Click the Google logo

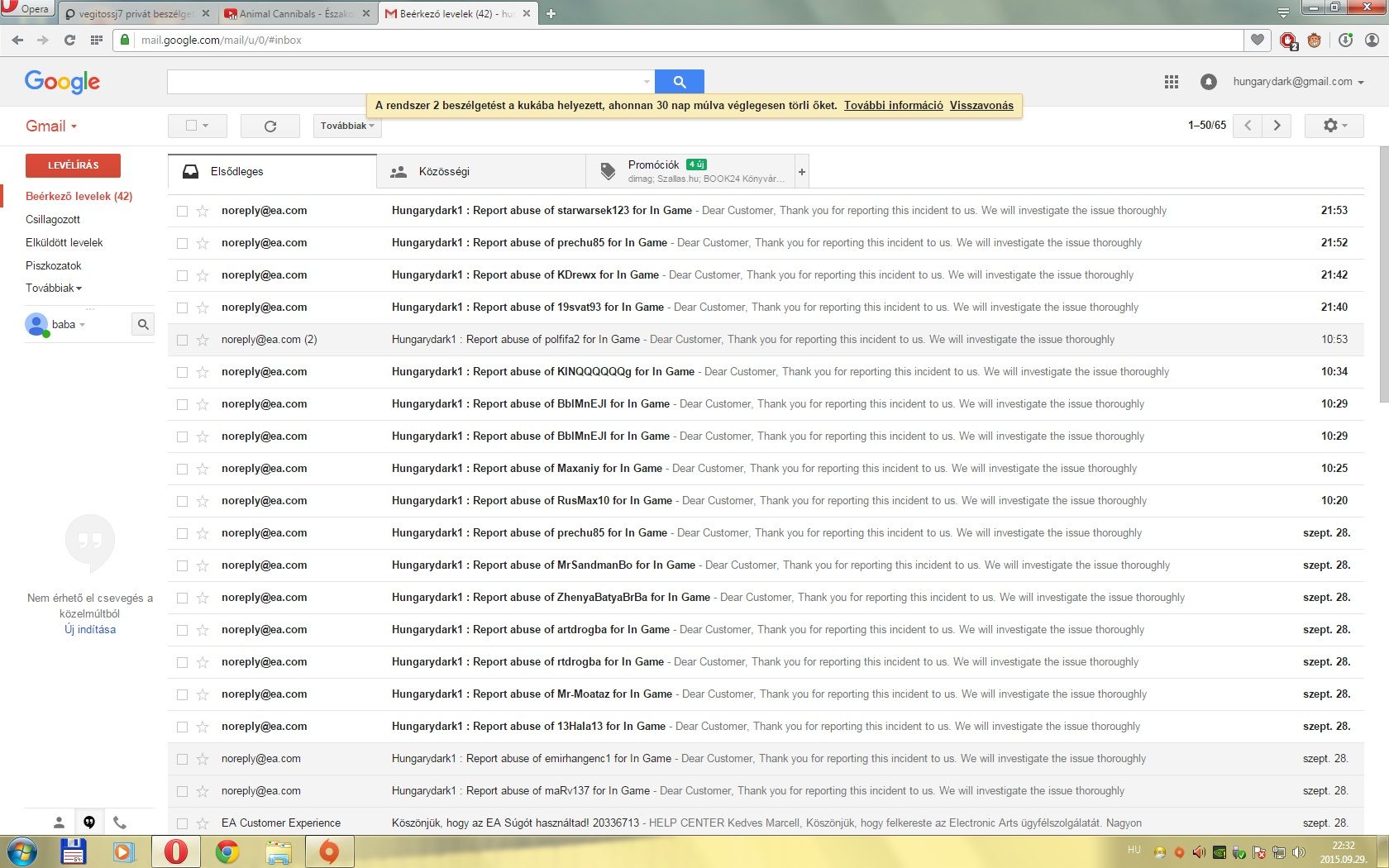[62, 82]
